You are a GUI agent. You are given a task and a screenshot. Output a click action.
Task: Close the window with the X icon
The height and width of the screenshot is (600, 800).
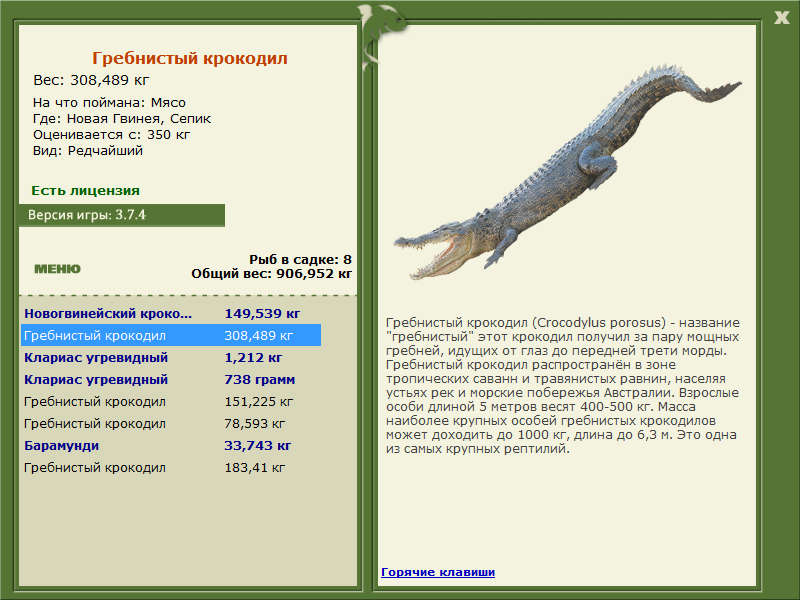pos(781,18)
